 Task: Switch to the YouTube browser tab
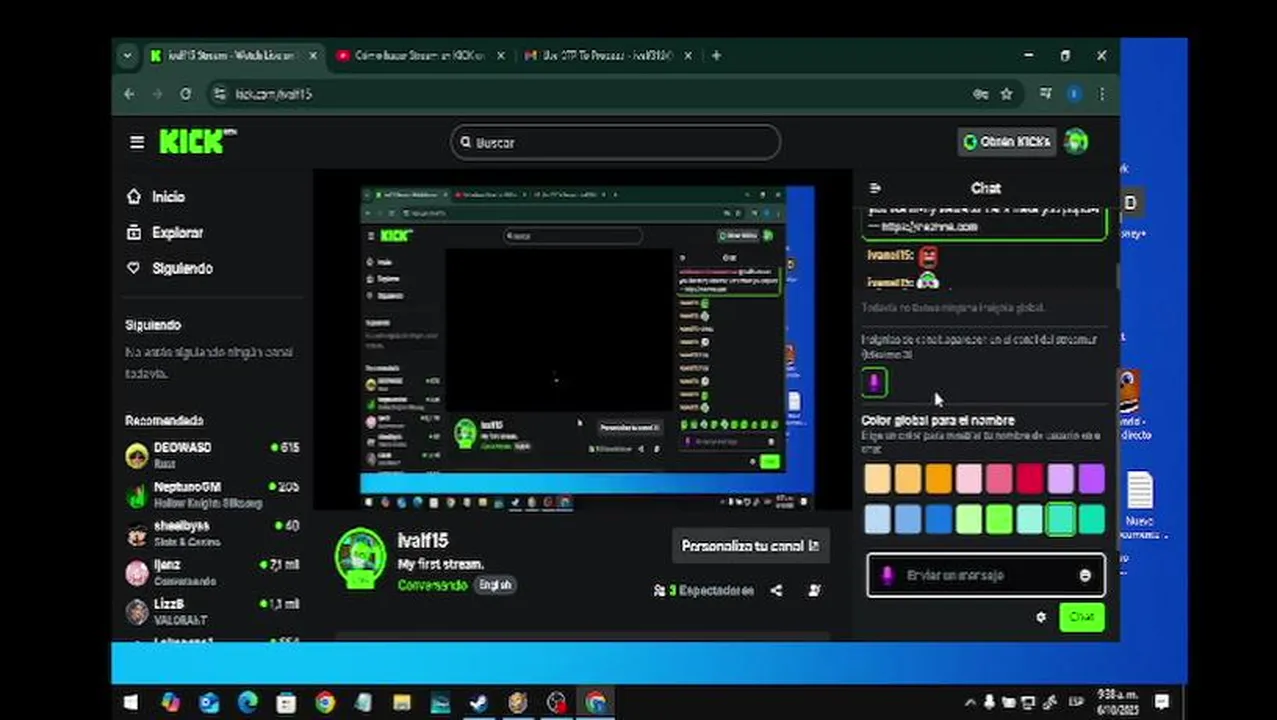(x=420, y=56)
